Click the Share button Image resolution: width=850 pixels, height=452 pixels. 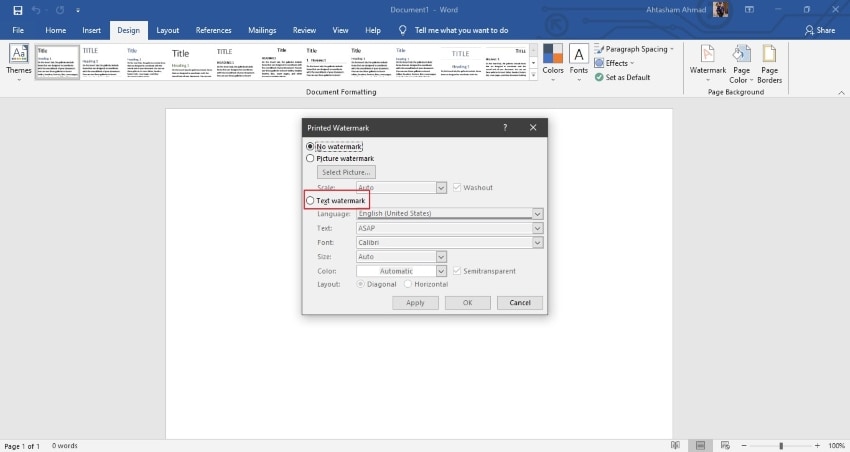coord(820,30)
